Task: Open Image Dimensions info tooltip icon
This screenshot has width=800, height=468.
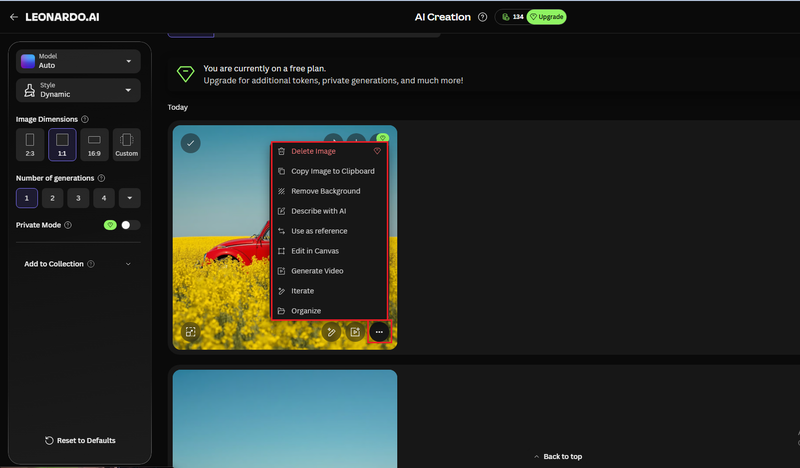Action: [85, 119]
